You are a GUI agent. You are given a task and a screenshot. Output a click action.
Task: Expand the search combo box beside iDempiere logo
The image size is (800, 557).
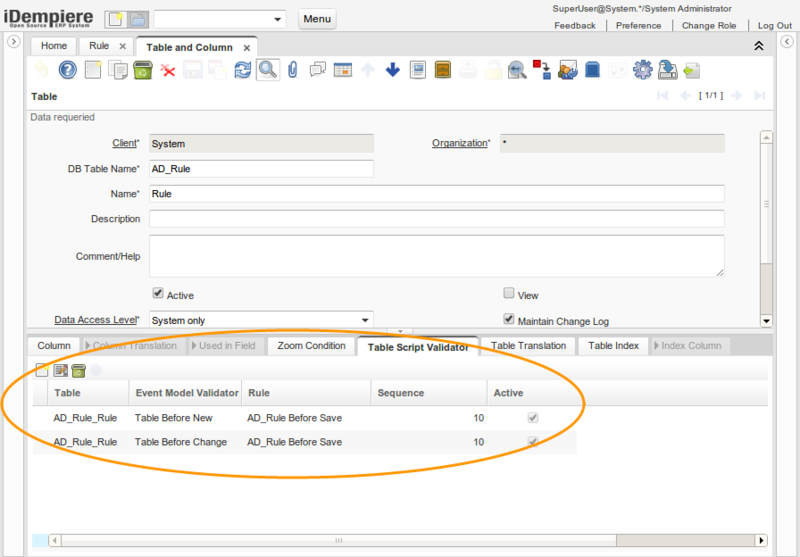pyautogui.click(x=277, y=19)
